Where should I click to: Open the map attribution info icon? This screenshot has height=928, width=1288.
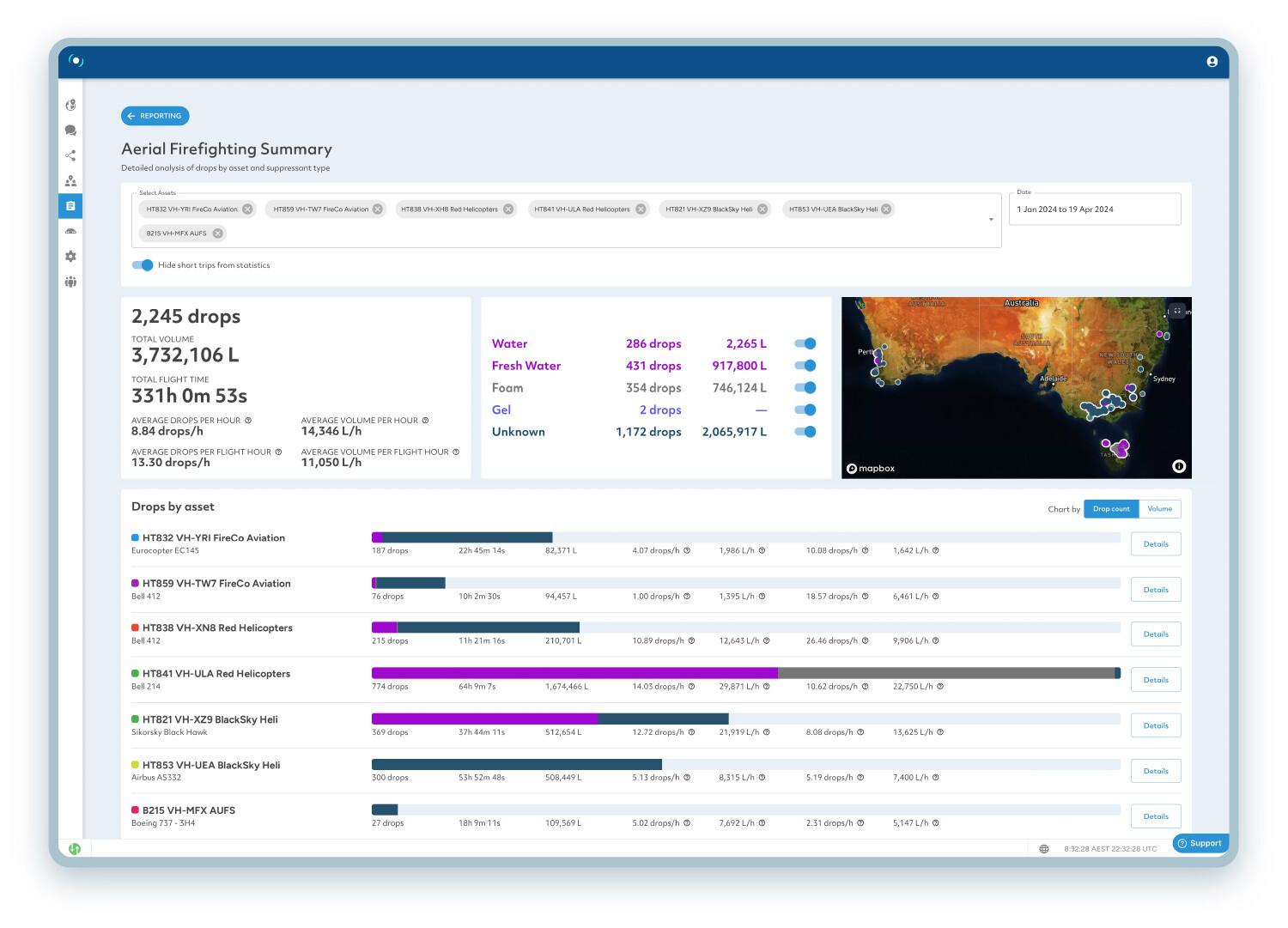tap(1180, 466)
